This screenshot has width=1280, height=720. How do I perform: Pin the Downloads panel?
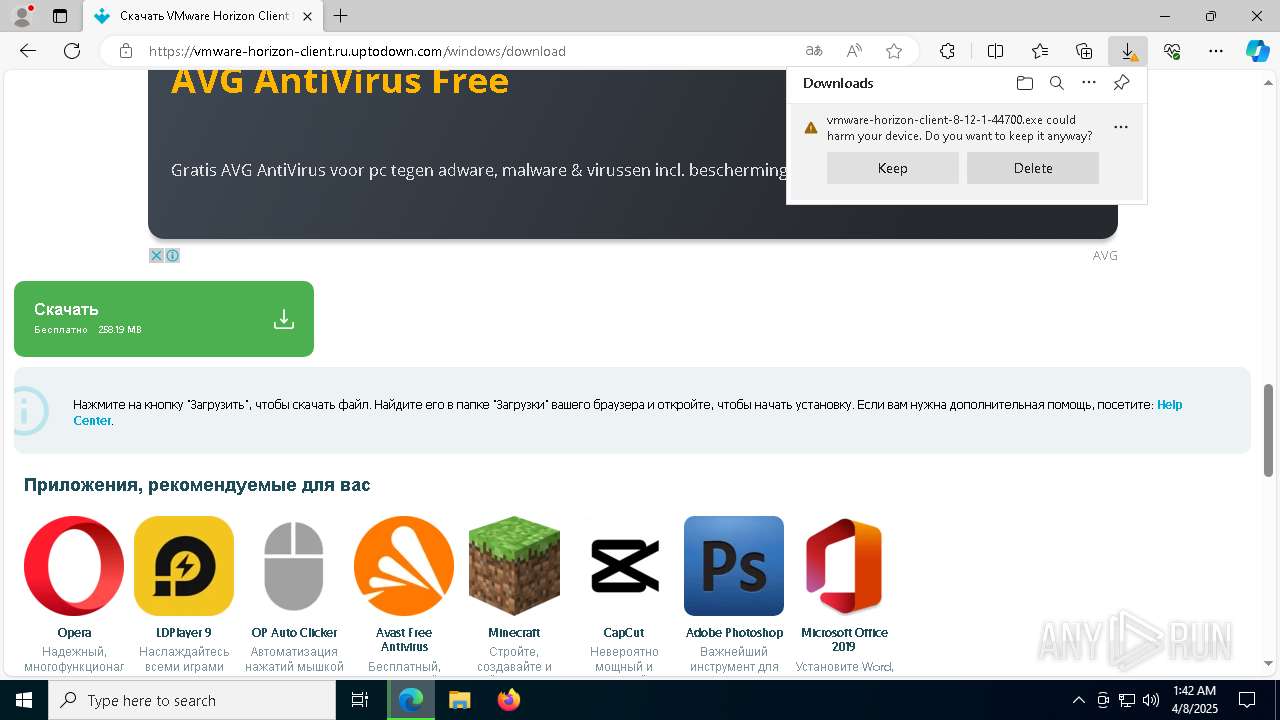pyautogui.click(x=1121, y=83)
